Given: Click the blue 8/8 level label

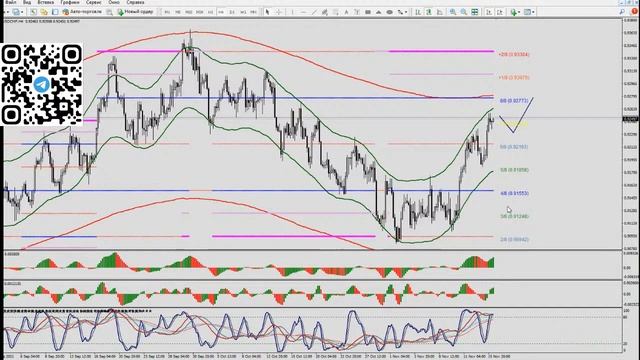Looking at the screenshot, I should pos(514,100).
